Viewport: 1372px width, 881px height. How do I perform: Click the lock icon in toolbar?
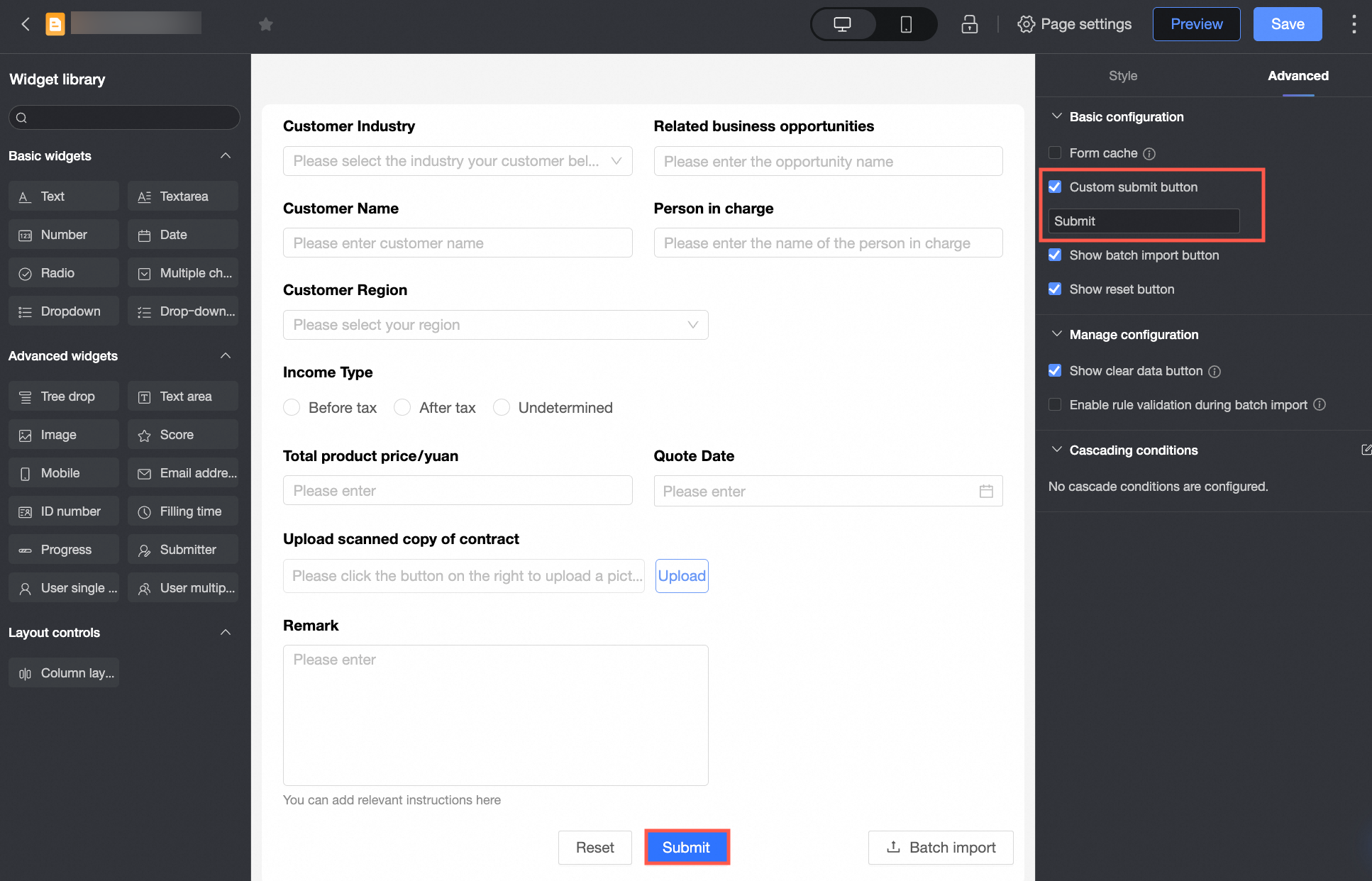[969, 24]
